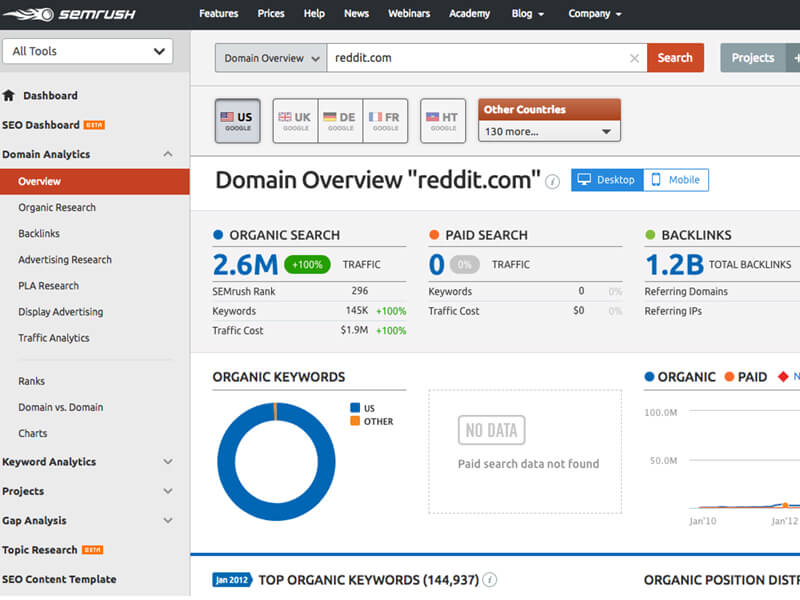800x600 pixels.
Task: Open SEO Dashboard beta
Action: point(53,125)
